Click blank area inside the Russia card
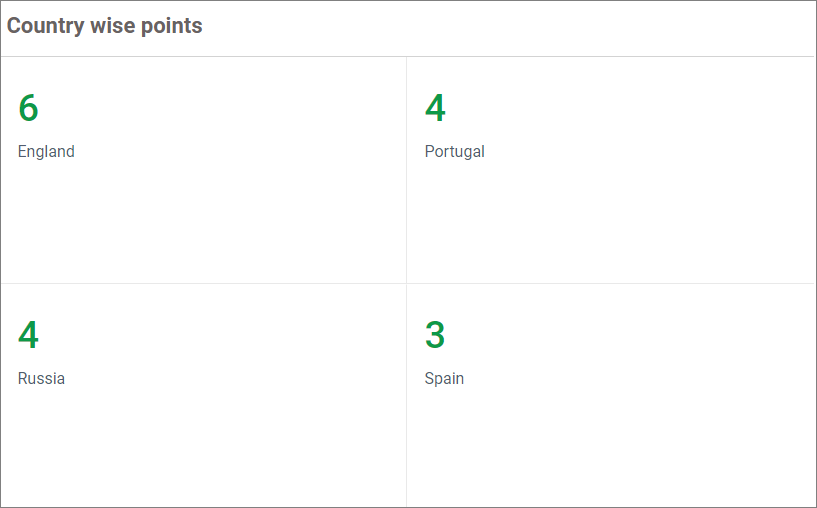Image resolution: width=817 pixels, height=508 pixels. pos(200,445)
